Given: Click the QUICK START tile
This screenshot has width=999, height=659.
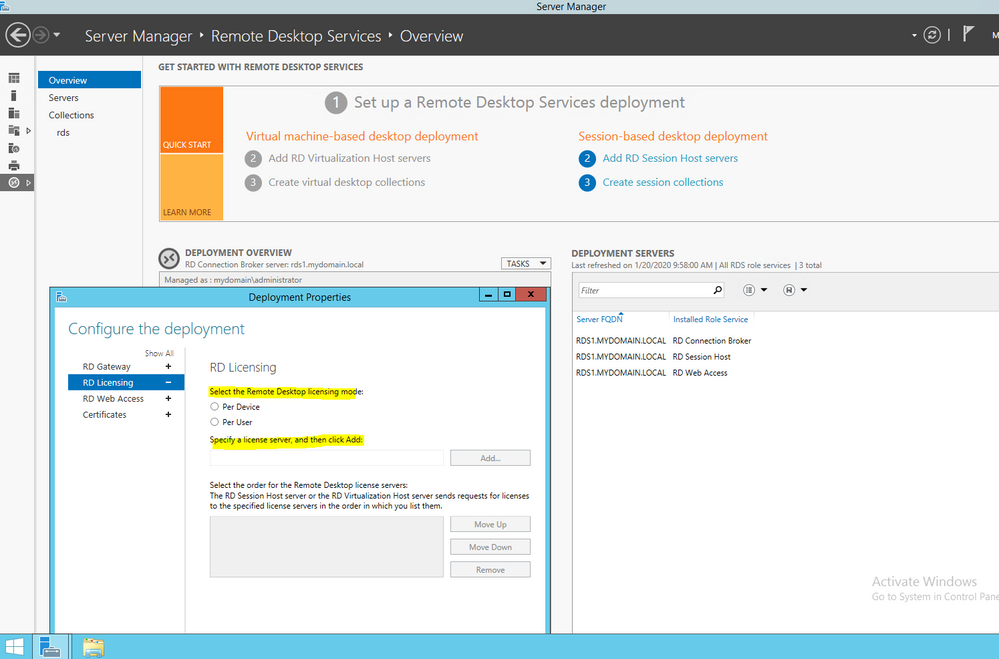Looking at the screenshot, I should coord(192,120).
